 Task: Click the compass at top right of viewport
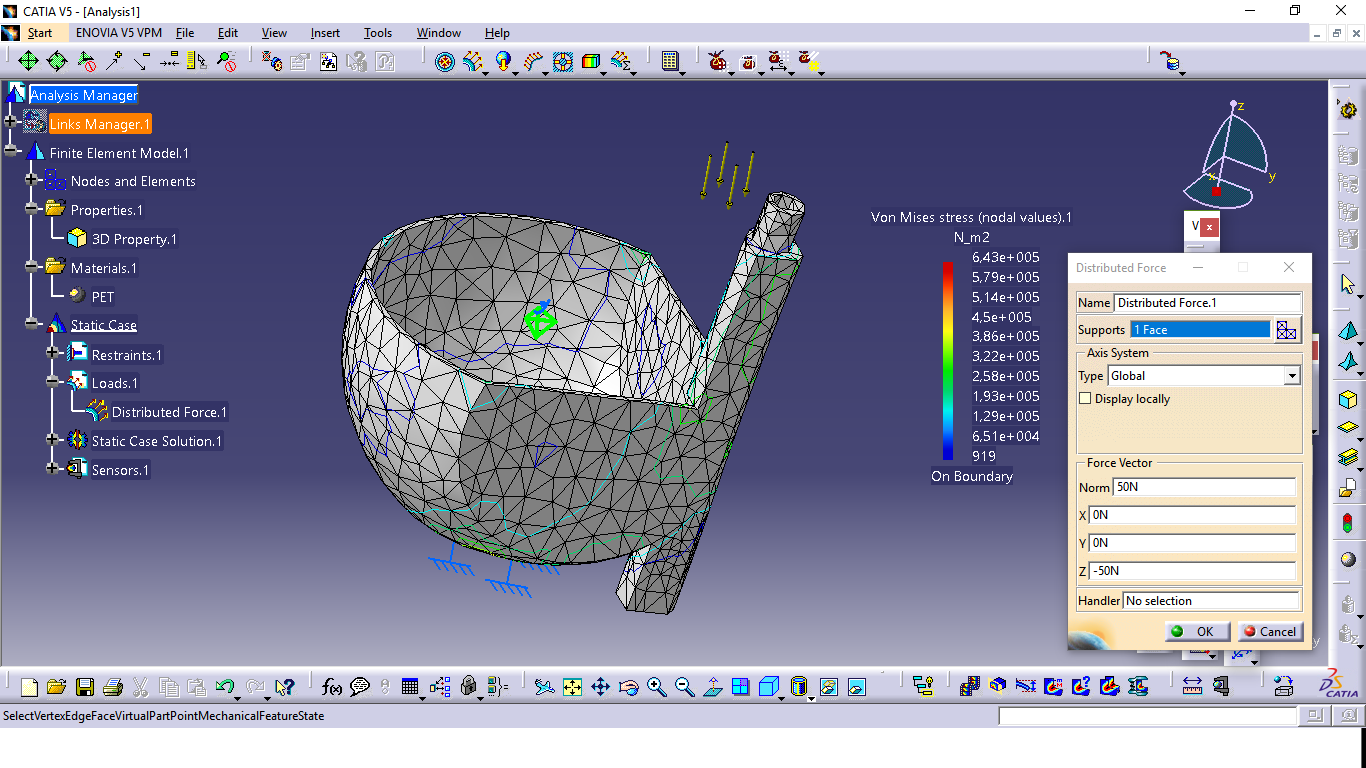coord(1227,155)
